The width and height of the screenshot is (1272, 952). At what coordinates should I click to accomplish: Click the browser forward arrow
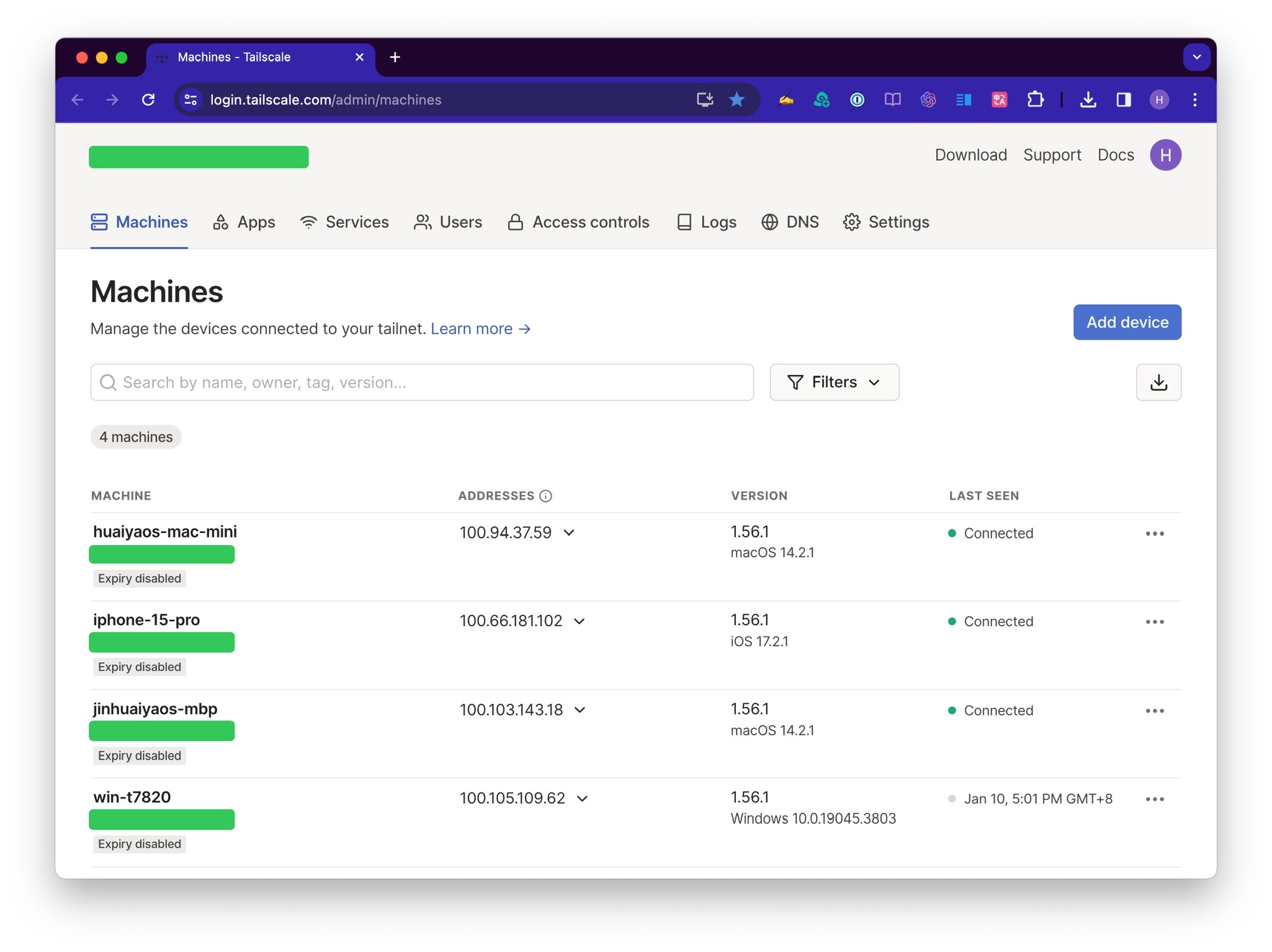[112, 100]
